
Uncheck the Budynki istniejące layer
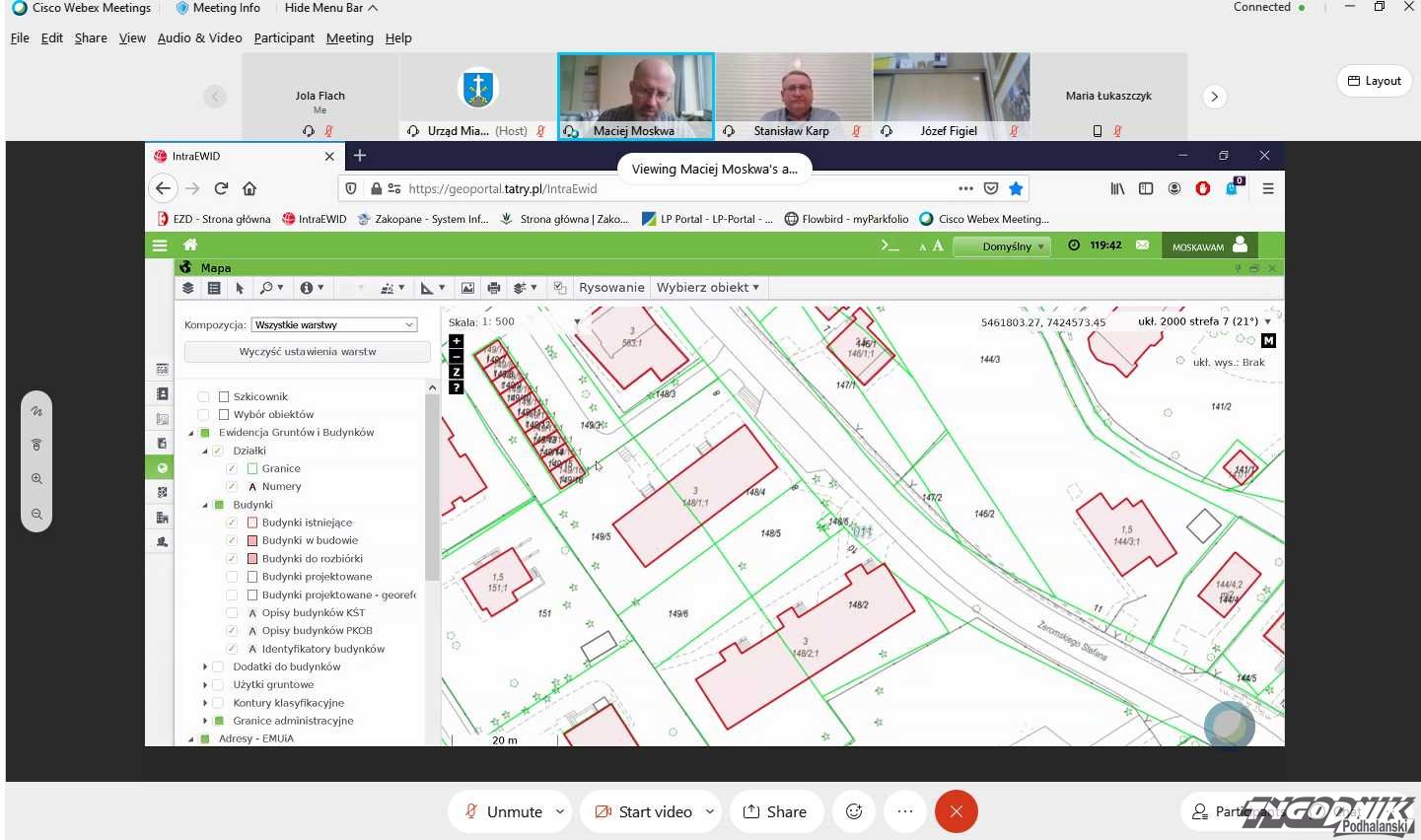[232, 523]
